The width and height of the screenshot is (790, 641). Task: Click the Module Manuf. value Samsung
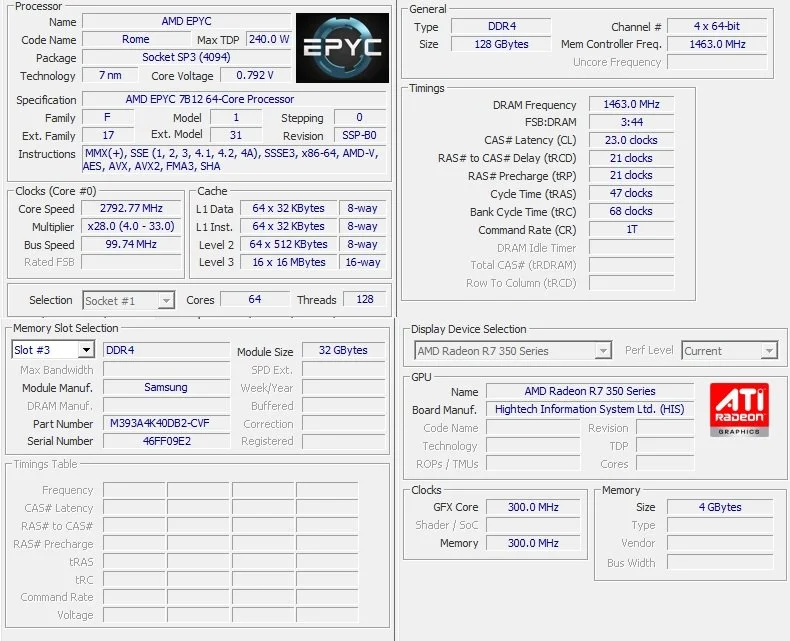pos(166,387)
